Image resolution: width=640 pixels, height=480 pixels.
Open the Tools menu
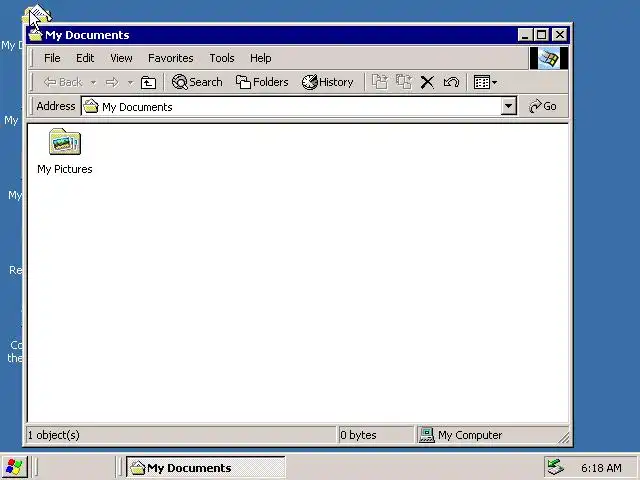(222, 58)
